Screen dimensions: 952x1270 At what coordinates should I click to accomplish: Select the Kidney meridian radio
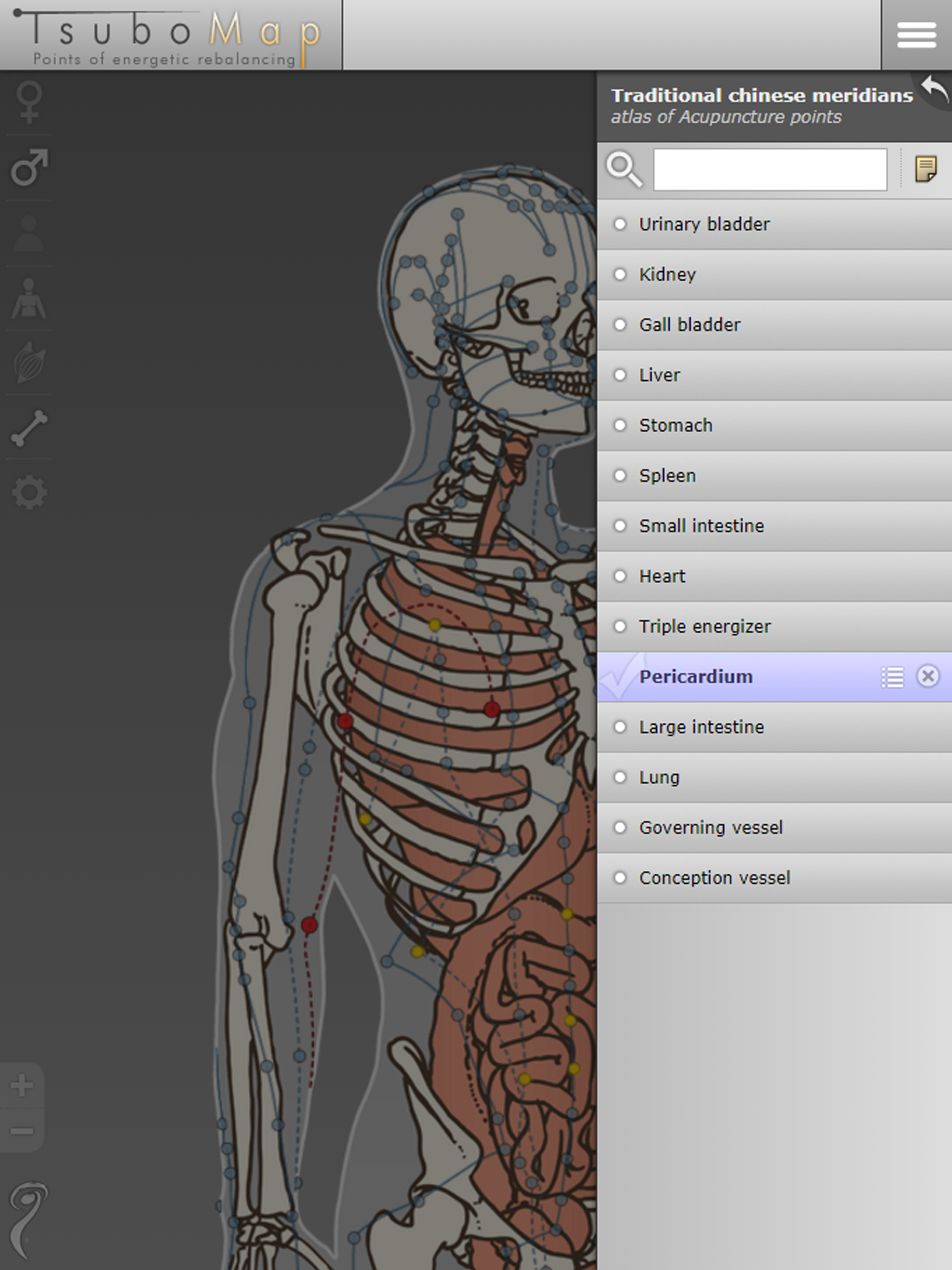620,274
